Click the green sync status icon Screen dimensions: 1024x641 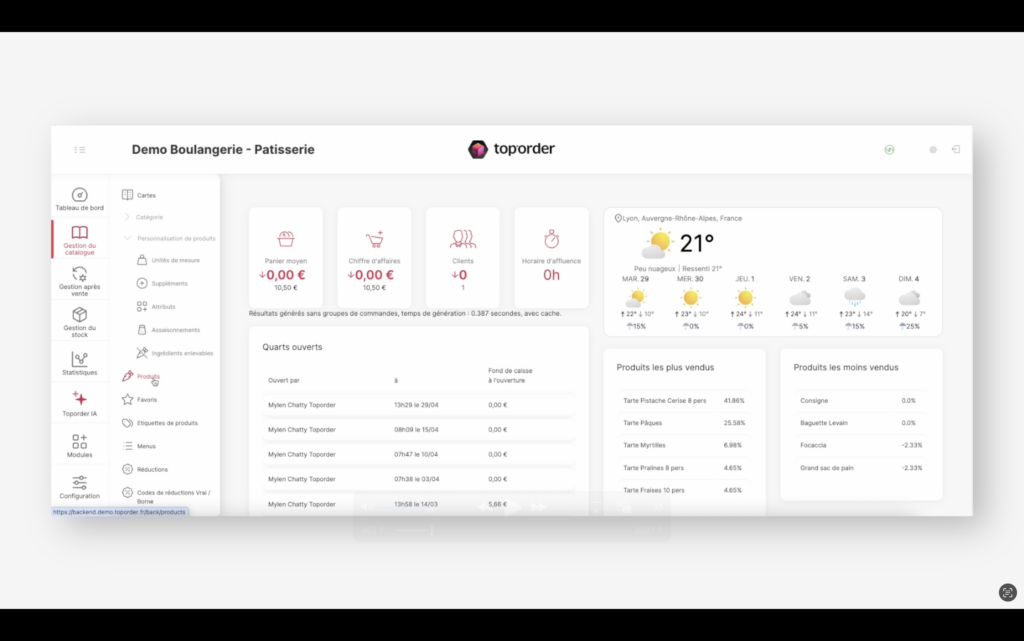[x=889, y=149]
